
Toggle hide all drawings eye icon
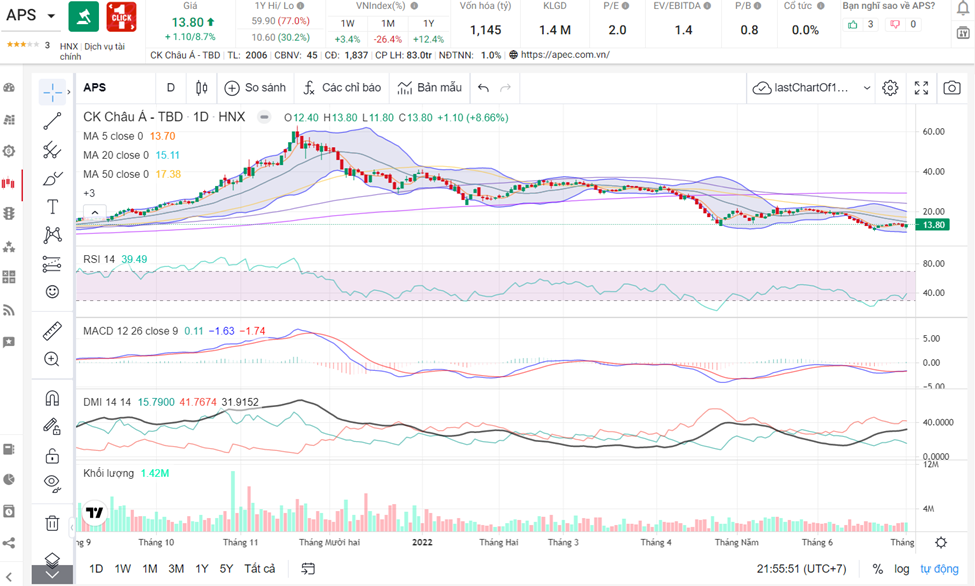pyautogui.click(x=52, y=483)
